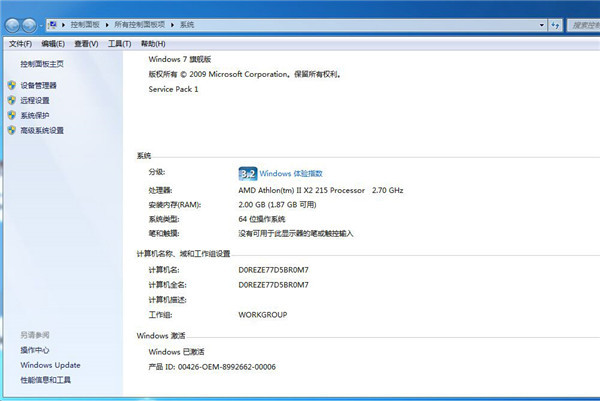Click shield icon beside 设备管理器

coord(12,85)
